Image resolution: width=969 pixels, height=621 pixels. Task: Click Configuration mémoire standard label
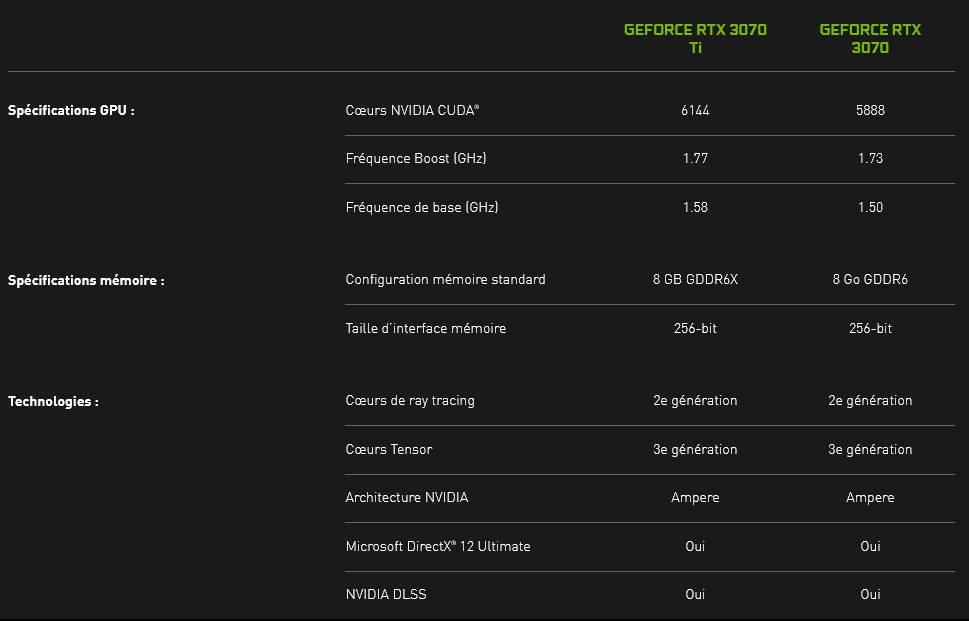click(446, 279)
